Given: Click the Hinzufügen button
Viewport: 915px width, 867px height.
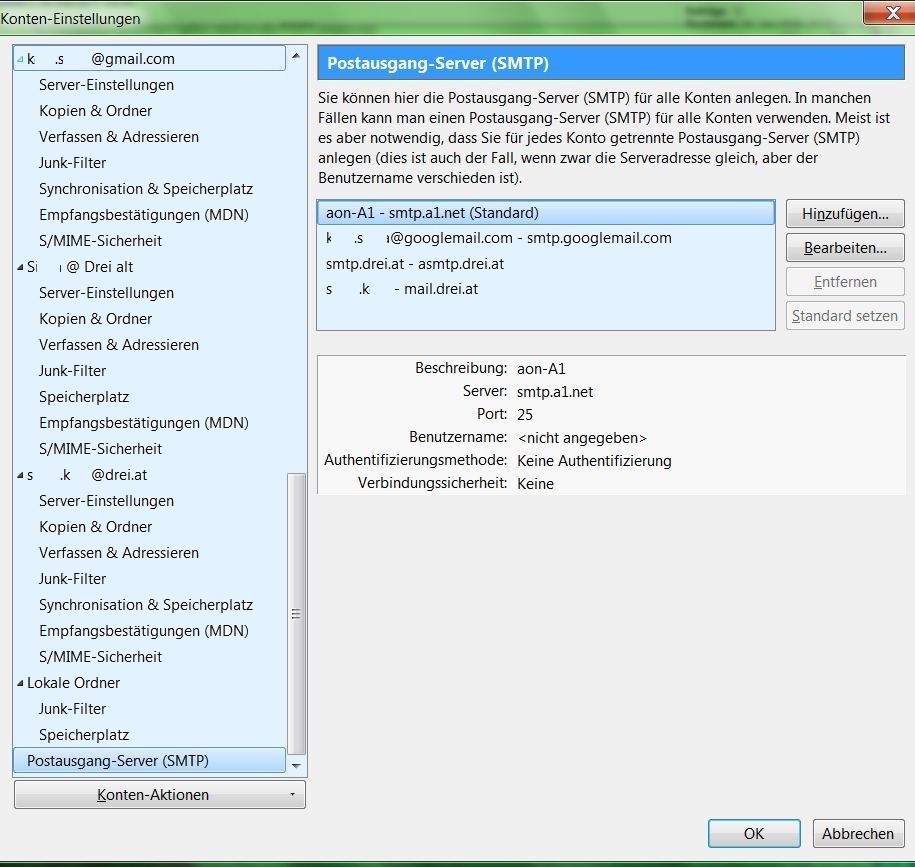Looking at the screenshot, I should pyautogui.click(x=845, y=214).
